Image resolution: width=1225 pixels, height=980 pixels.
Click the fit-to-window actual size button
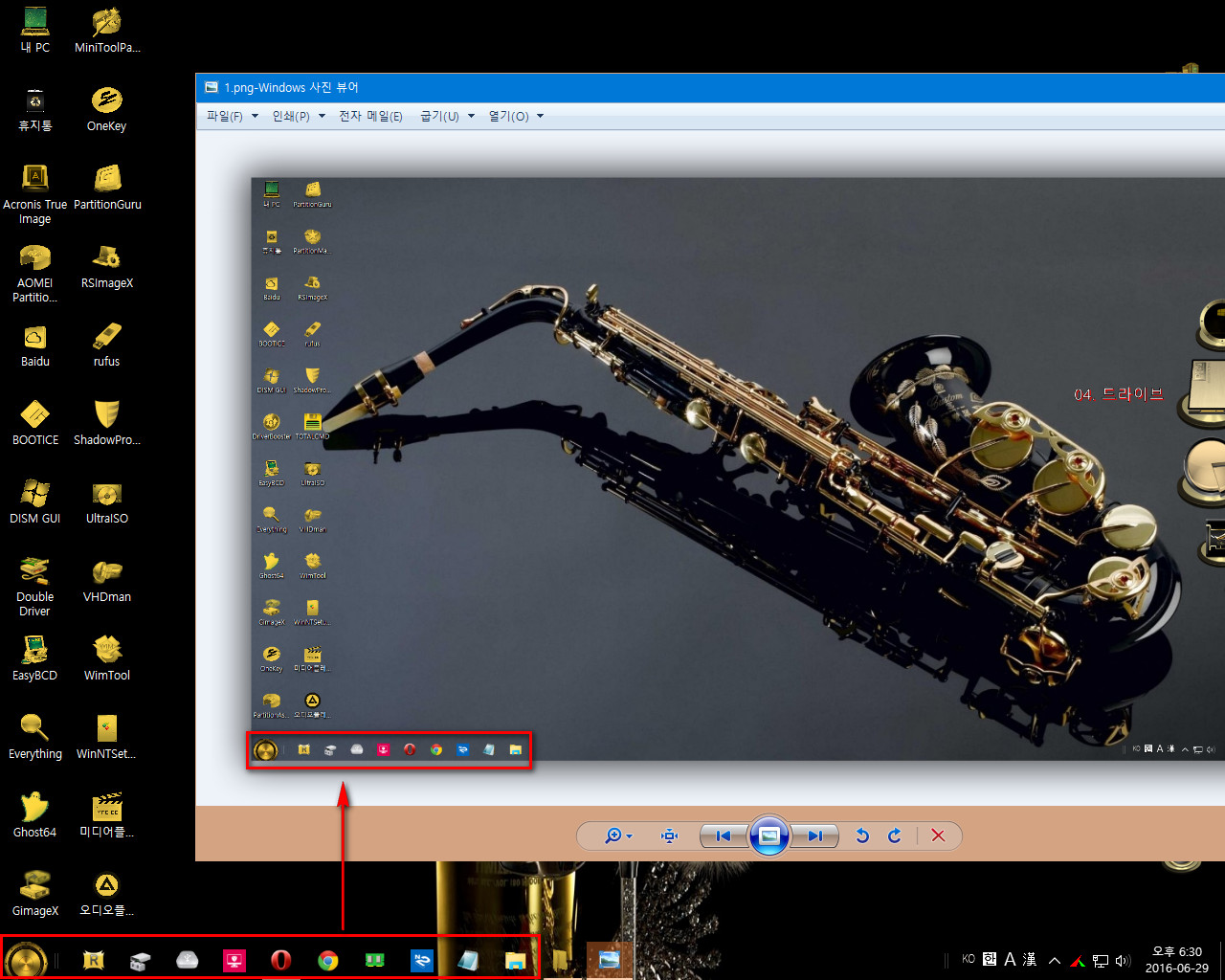(x=669, y=835)
